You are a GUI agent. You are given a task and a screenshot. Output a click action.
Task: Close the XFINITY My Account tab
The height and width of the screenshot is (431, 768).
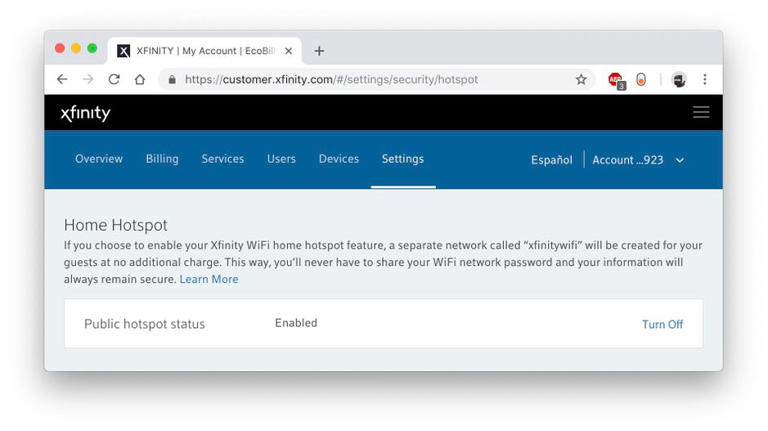point(288,51)
